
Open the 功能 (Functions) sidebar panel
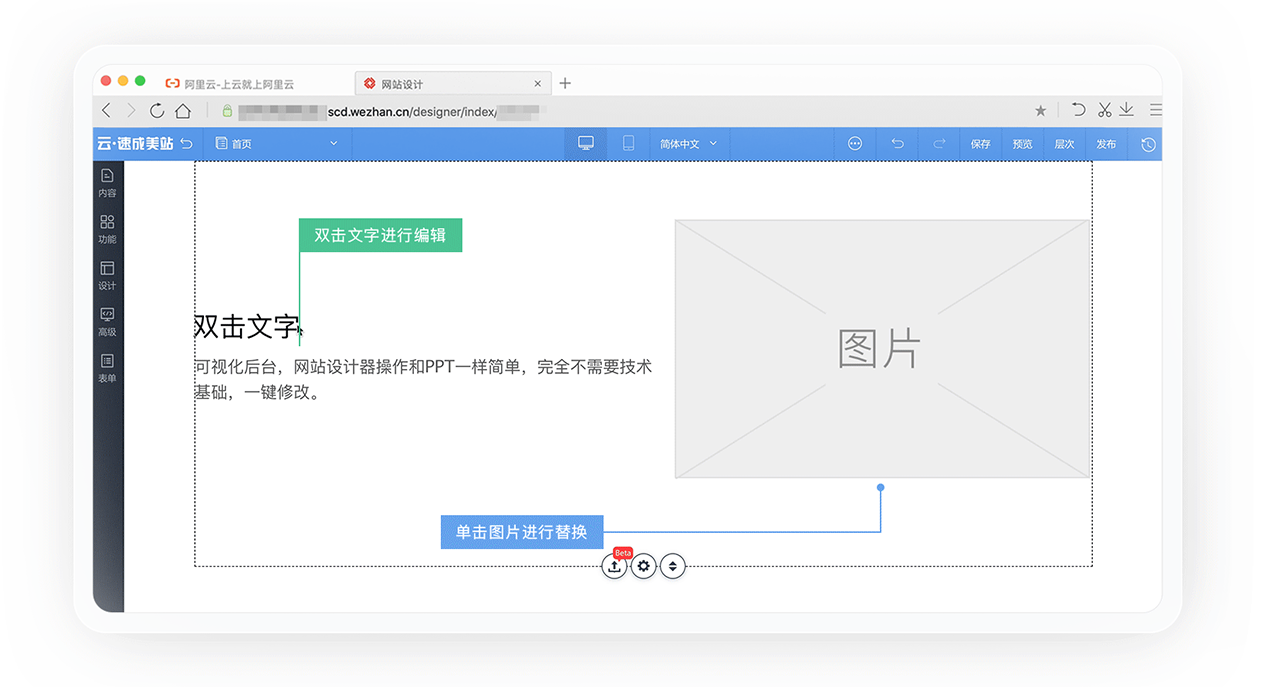pos(107,229)
